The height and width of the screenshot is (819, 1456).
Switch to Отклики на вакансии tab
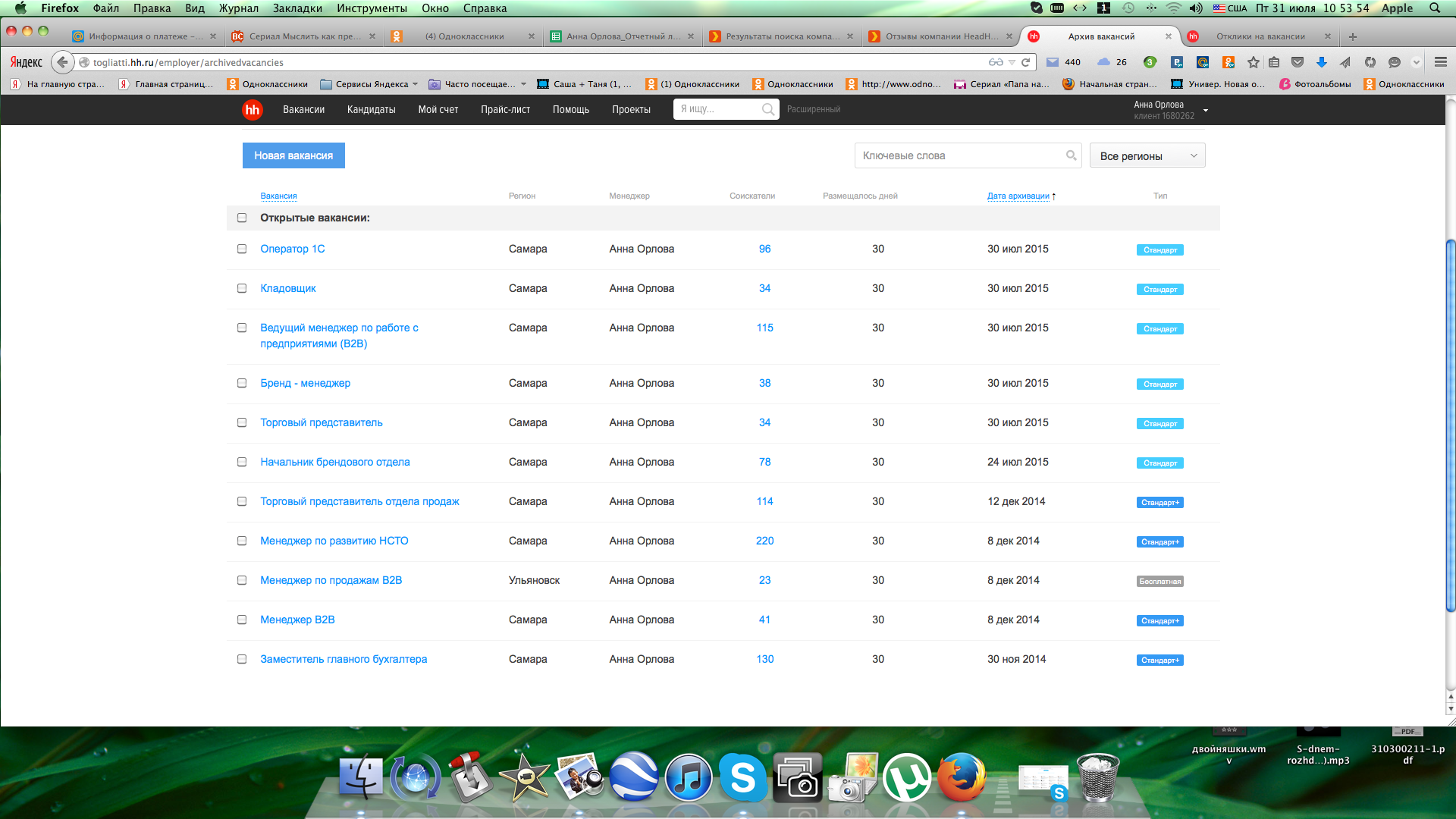1260,36
